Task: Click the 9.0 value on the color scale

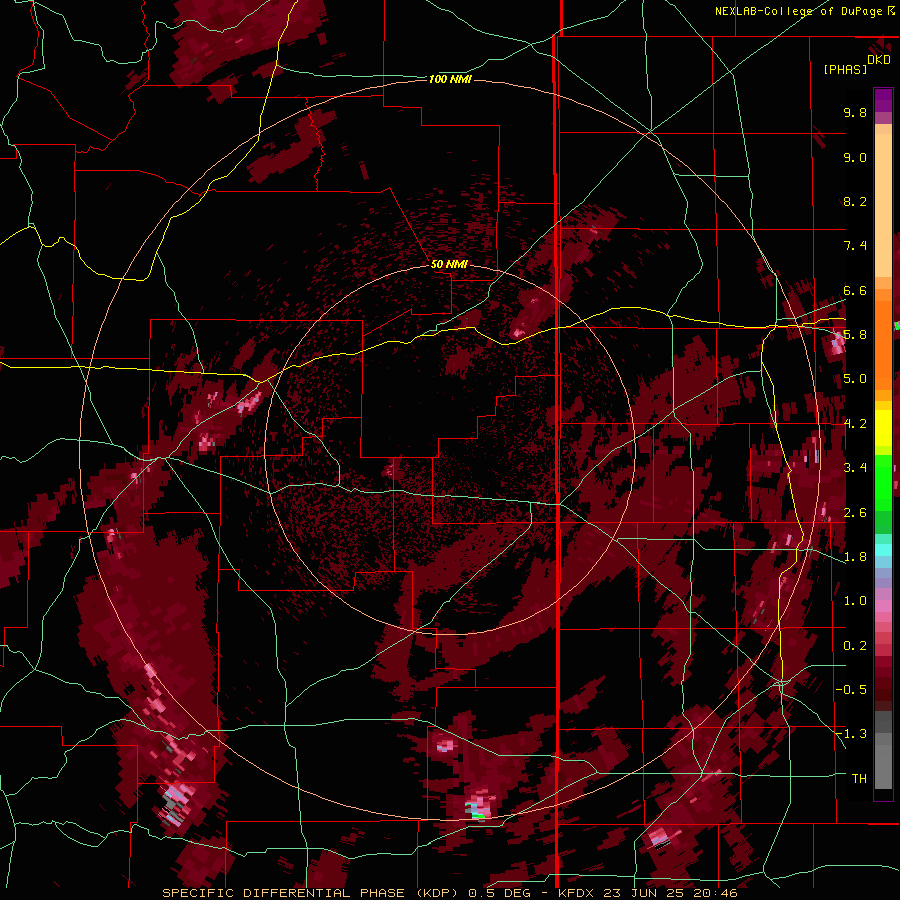Action: [x=855, y=158]
